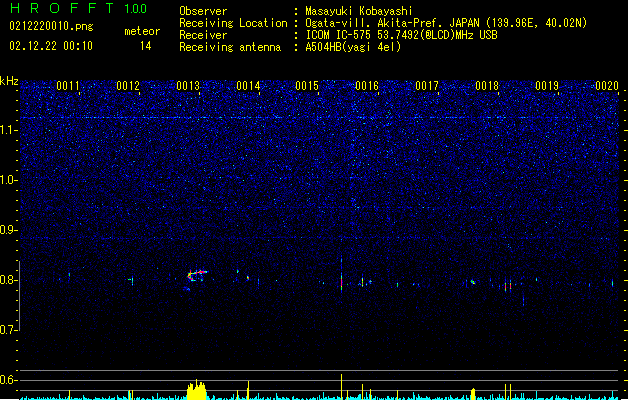Click the HROFFT 1.0.0 title text
The image size is (629, 400).
pyautogui.click(x=78, y=8)
